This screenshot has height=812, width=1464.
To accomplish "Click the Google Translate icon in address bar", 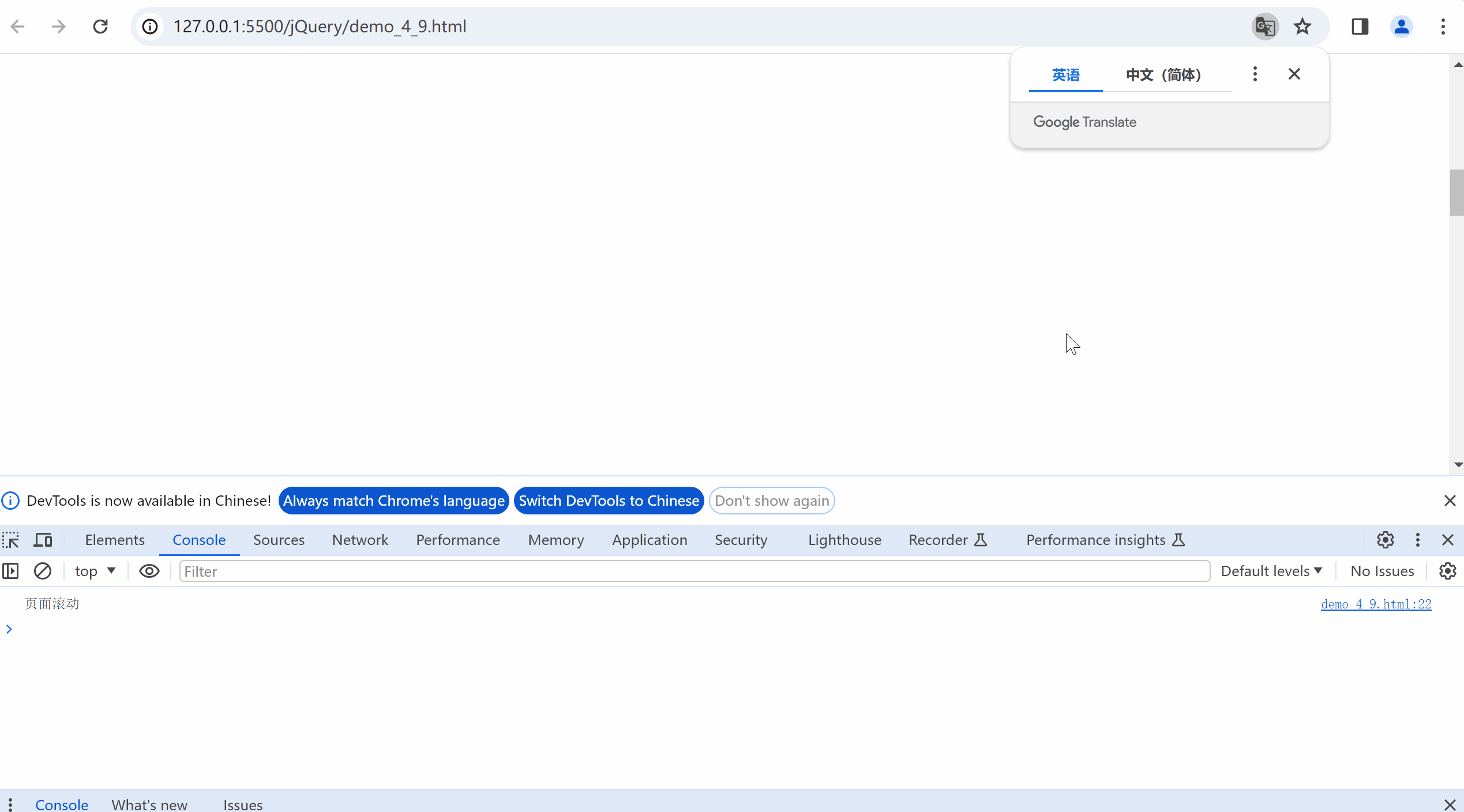I will [x=1265, y=27].
